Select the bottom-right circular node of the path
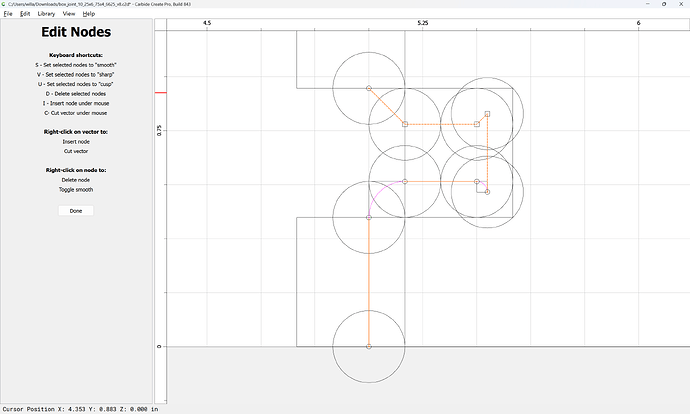Viewport: 690px width, 414px height. (487, 192)
